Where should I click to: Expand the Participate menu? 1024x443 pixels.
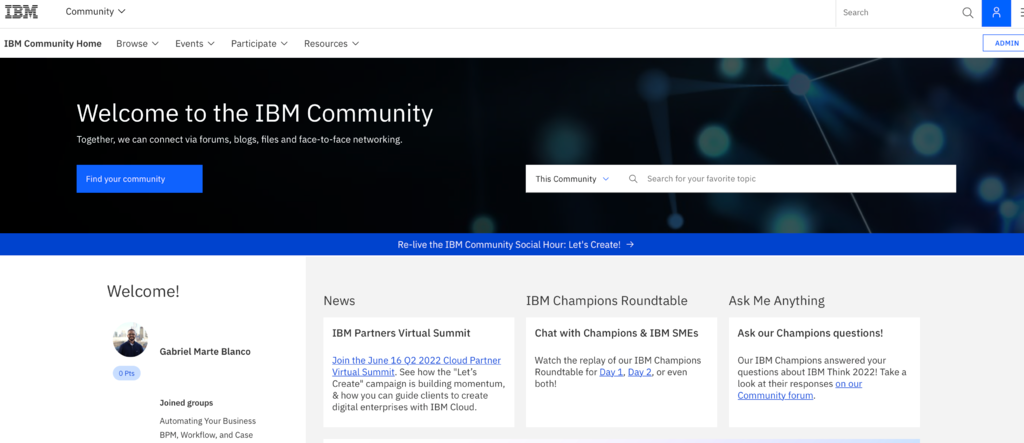tap(259, 44)
